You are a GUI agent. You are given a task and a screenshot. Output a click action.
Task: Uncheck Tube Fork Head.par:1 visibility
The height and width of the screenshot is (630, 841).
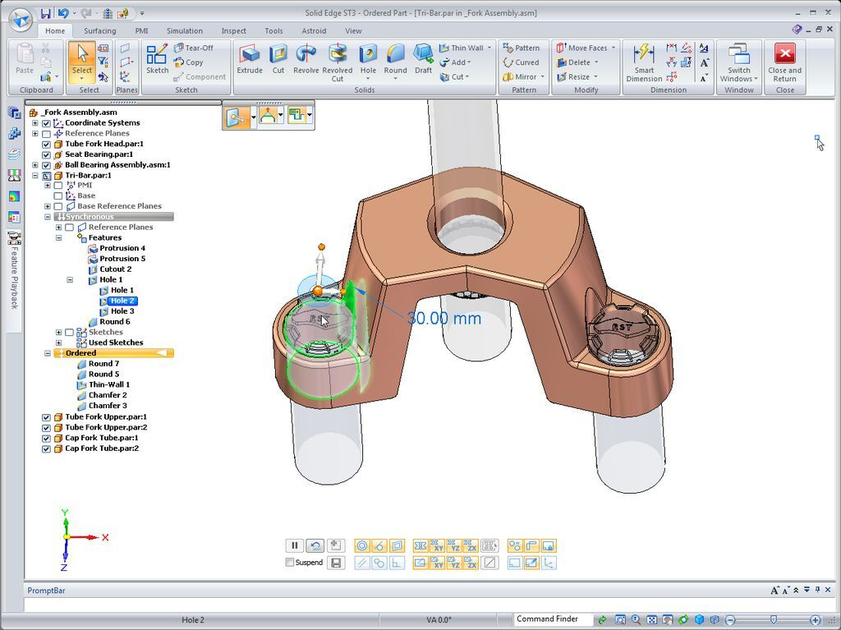46,144
